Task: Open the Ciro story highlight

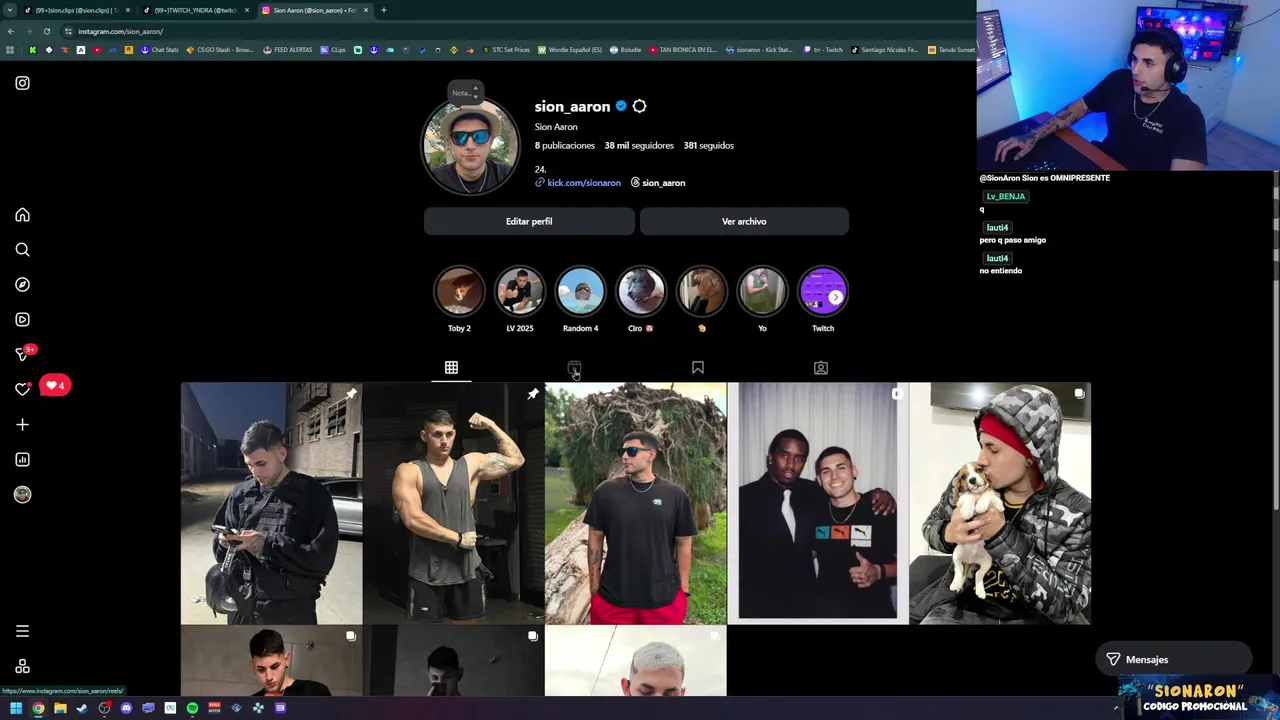Action: 641,292
